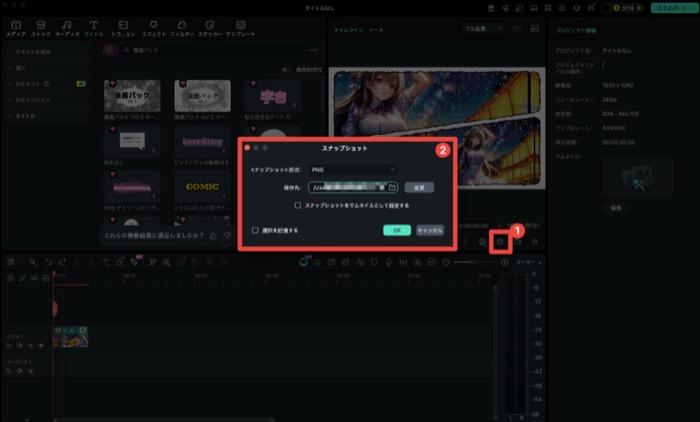Screen dimensions: 700x422
Task: Click the title search field
Action: [214, 50]
